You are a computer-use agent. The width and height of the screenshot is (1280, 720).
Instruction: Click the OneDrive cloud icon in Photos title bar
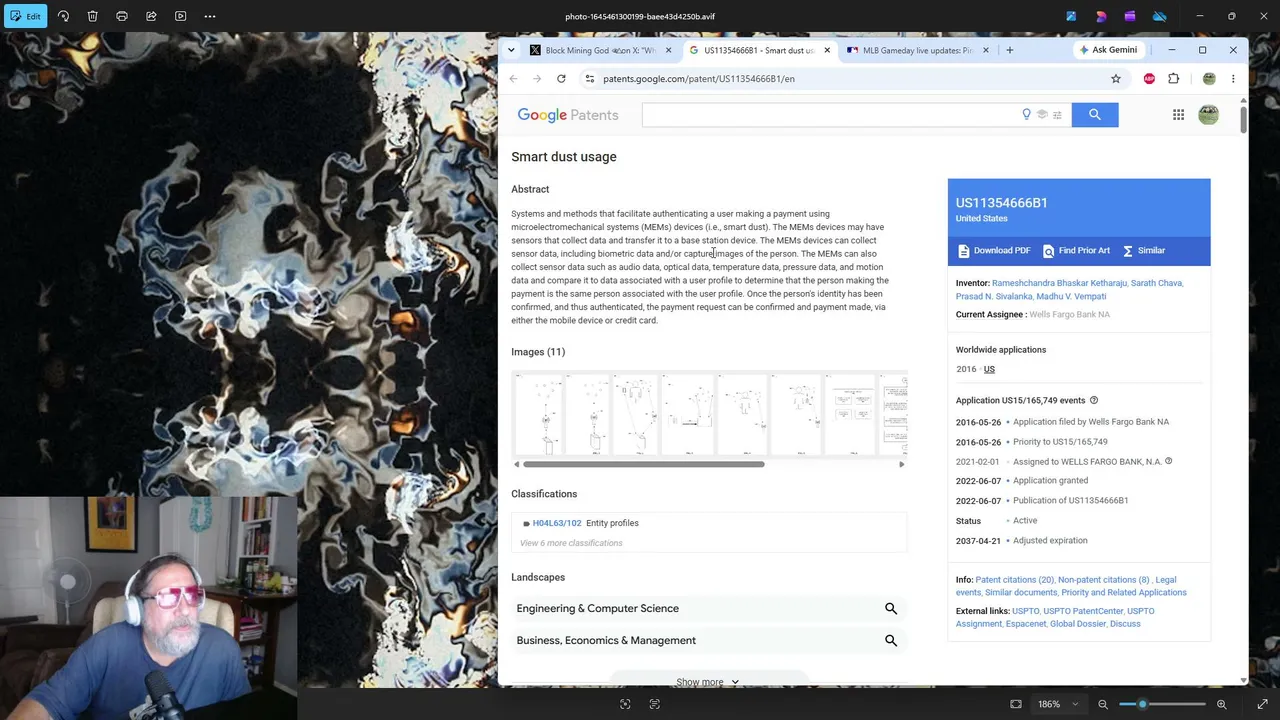[1160, 16]
